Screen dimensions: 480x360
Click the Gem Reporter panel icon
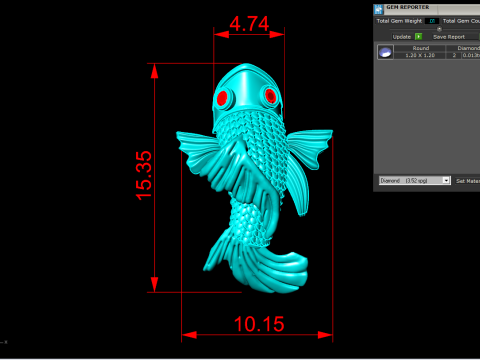click(378, 9)
